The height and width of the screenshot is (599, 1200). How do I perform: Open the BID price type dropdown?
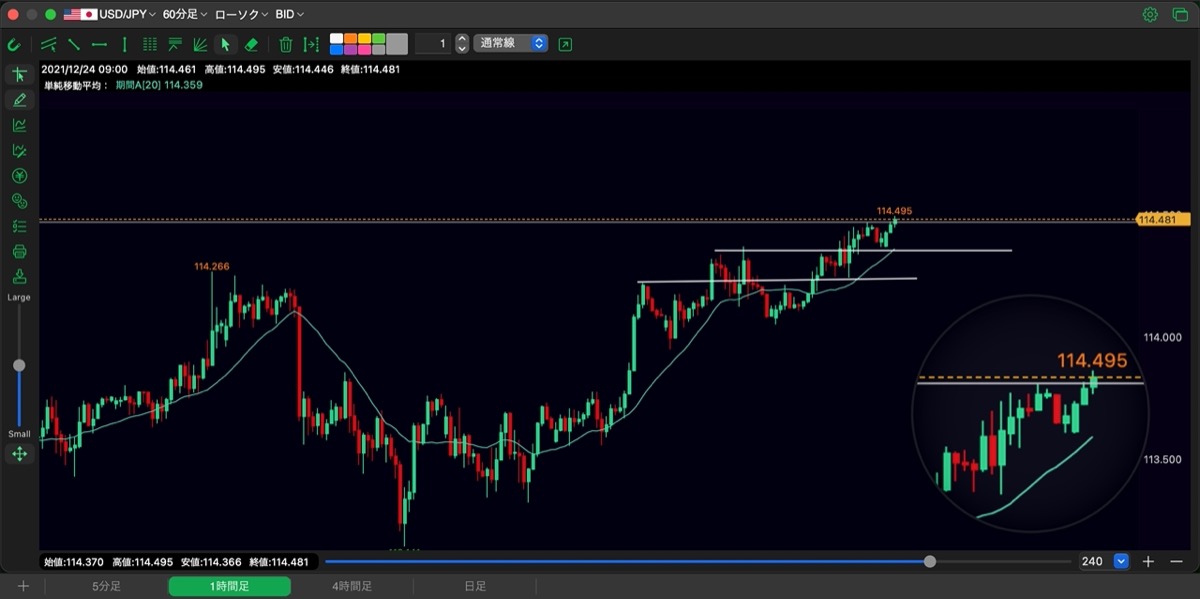290,14
